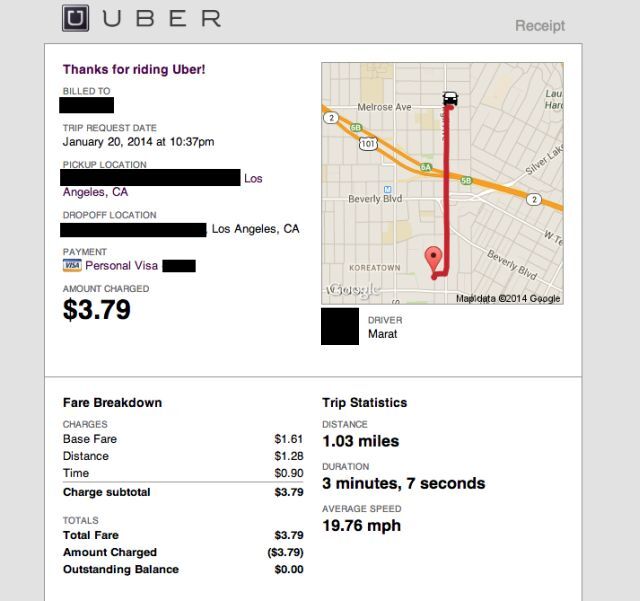The width and height of the screenshot is (640, 601).
Task: Click the car pickup marker on map
Action: (451, 99)
